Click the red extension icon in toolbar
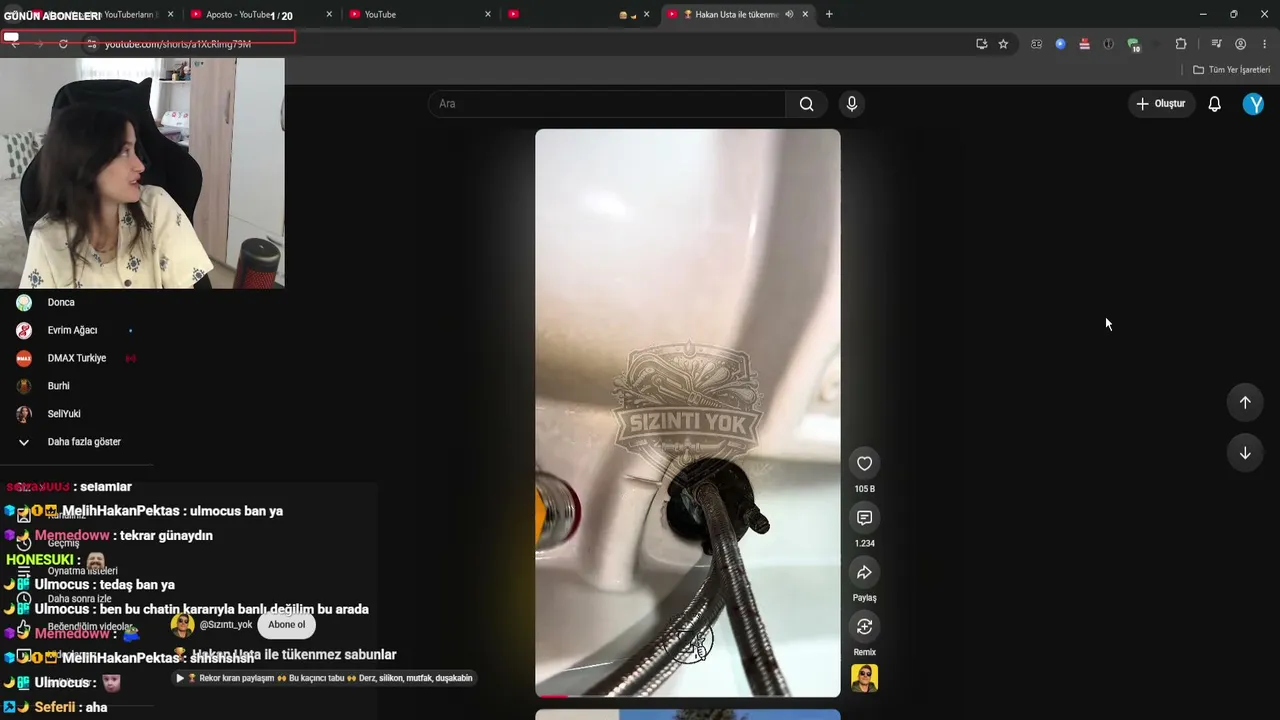 (1084, 44)
